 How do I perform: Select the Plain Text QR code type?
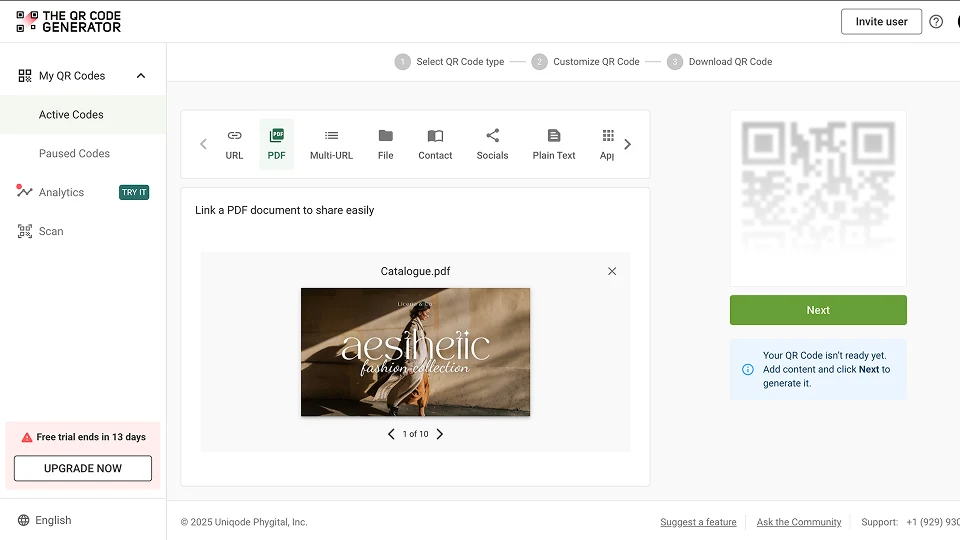click(x=553, y=144)
